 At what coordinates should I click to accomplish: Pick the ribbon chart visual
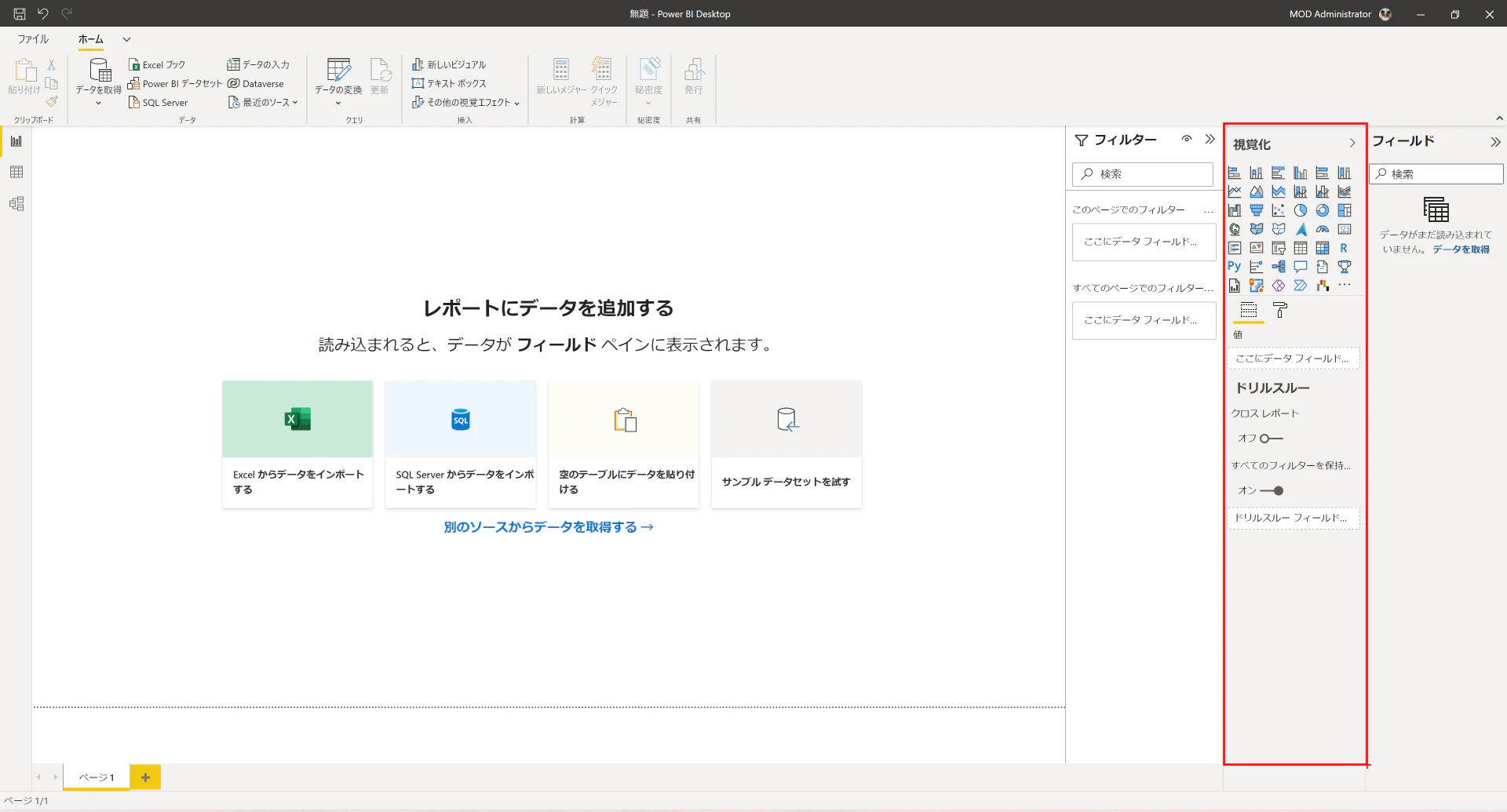(1345, 191)
